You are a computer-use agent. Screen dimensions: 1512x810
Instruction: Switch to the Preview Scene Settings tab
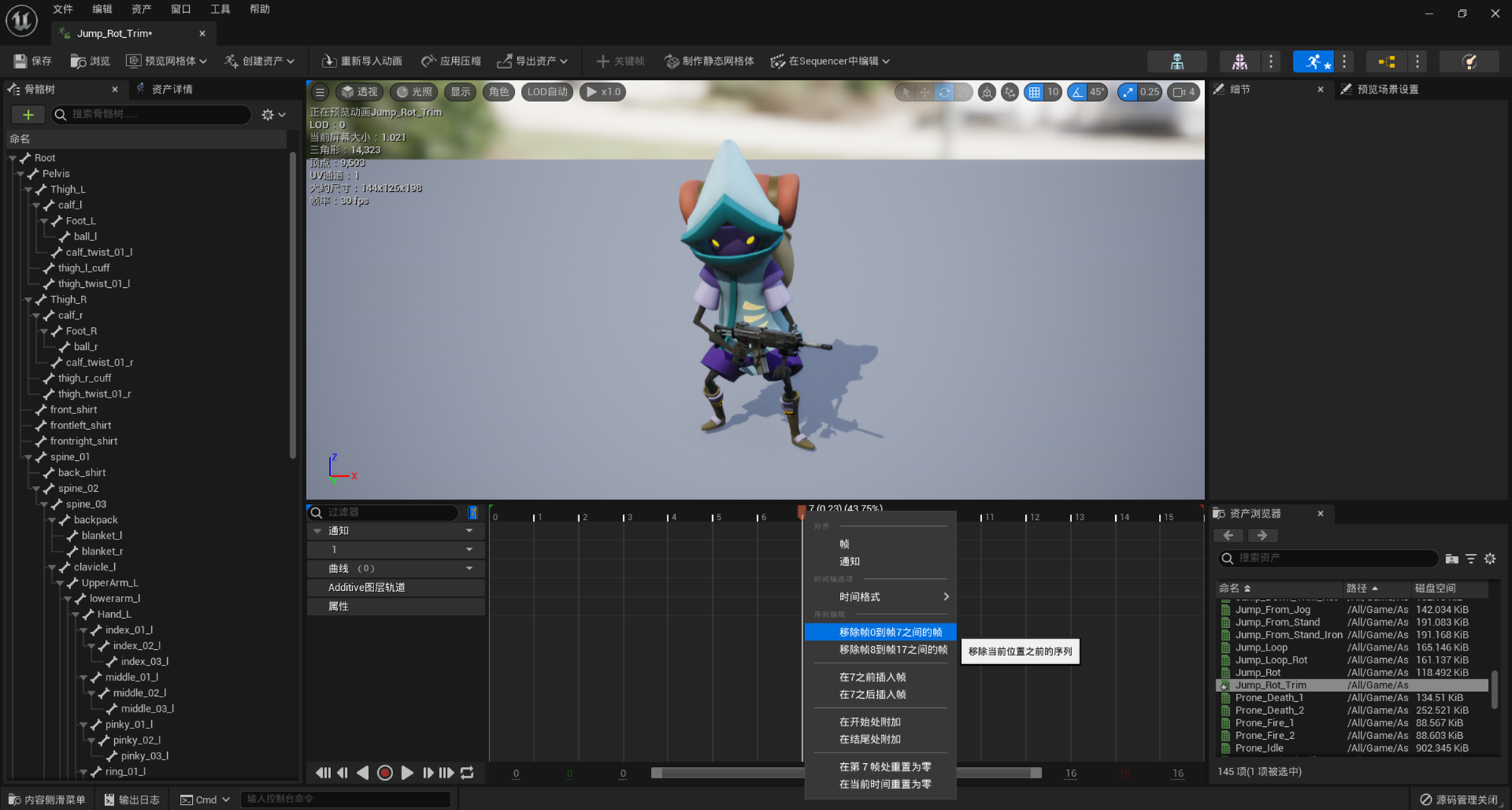pyautogui.click(x=1387, y=89)
